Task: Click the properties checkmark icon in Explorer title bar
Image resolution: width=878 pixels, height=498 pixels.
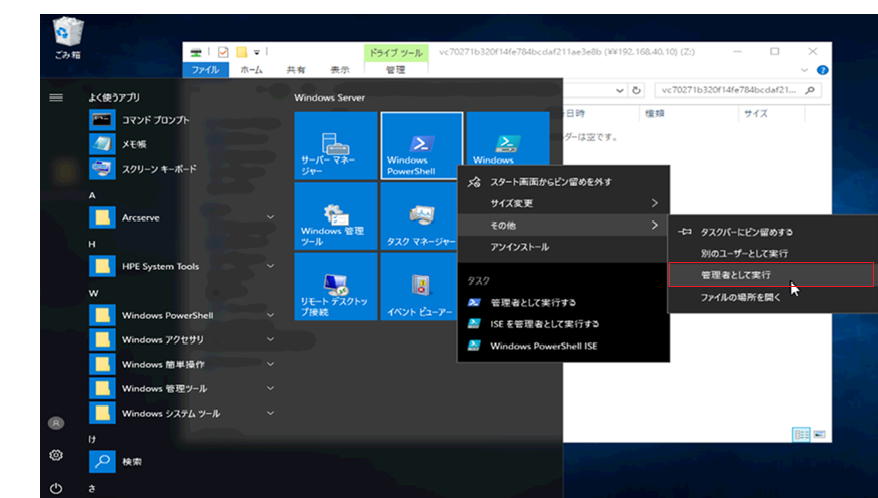Action: 223,52
